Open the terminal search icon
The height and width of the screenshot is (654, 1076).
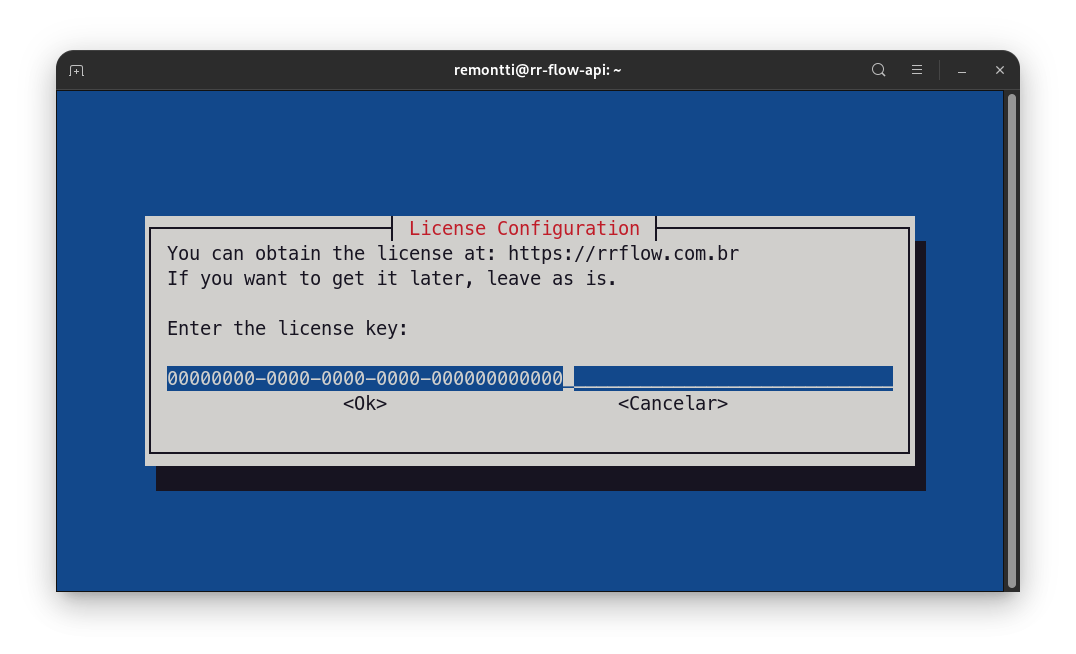pos(878,70)
